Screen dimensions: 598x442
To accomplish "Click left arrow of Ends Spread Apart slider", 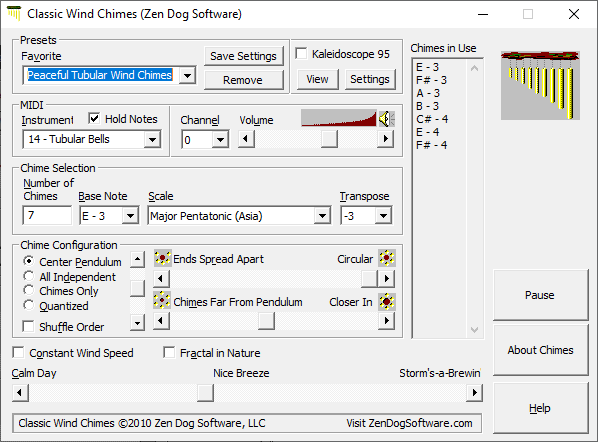I will point(161,278).
